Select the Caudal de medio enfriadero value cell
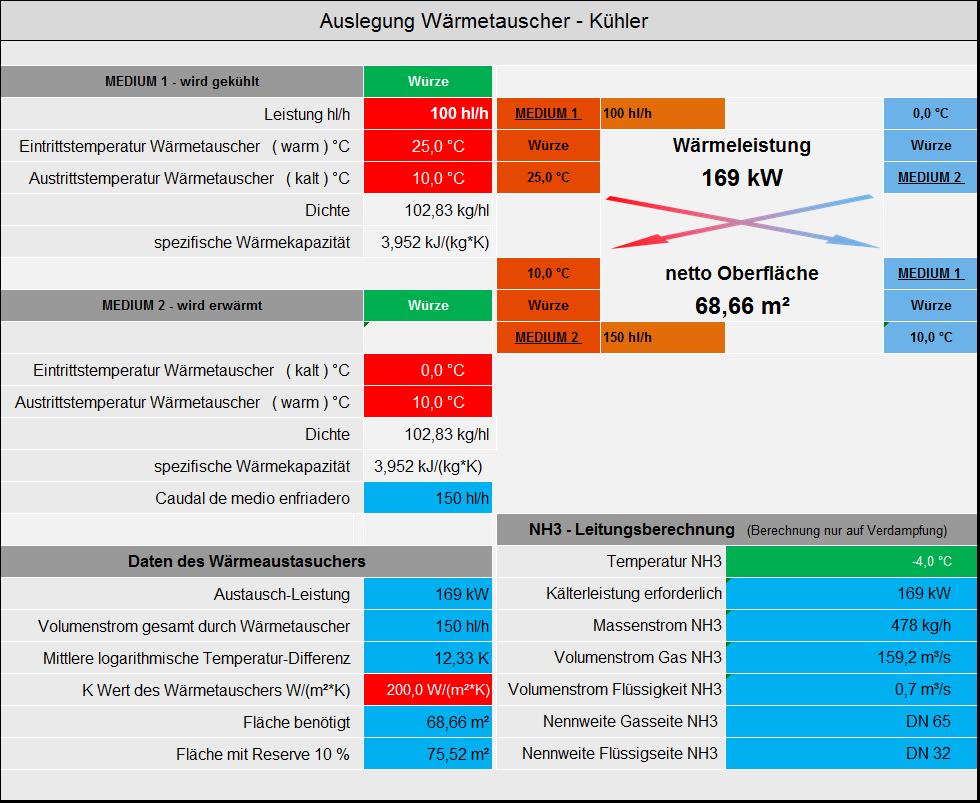Image resolution: width=980 pixels, height=803 pixels. [428, 498]
